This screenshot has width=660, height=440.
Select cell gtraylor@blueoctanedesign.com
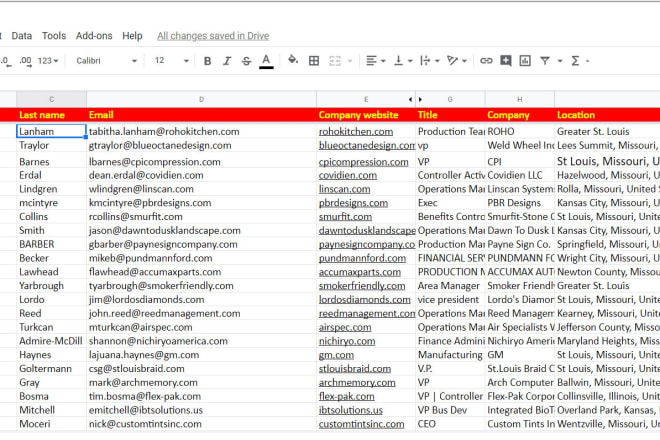201,146
